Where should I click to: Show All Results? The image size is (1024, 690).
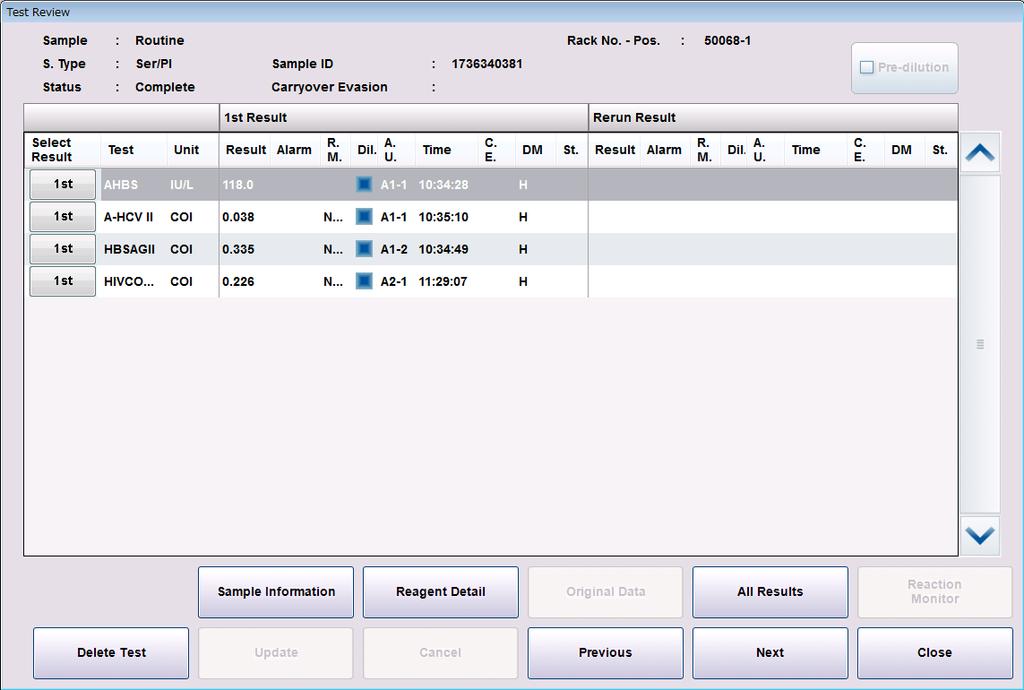pos(770,592)
